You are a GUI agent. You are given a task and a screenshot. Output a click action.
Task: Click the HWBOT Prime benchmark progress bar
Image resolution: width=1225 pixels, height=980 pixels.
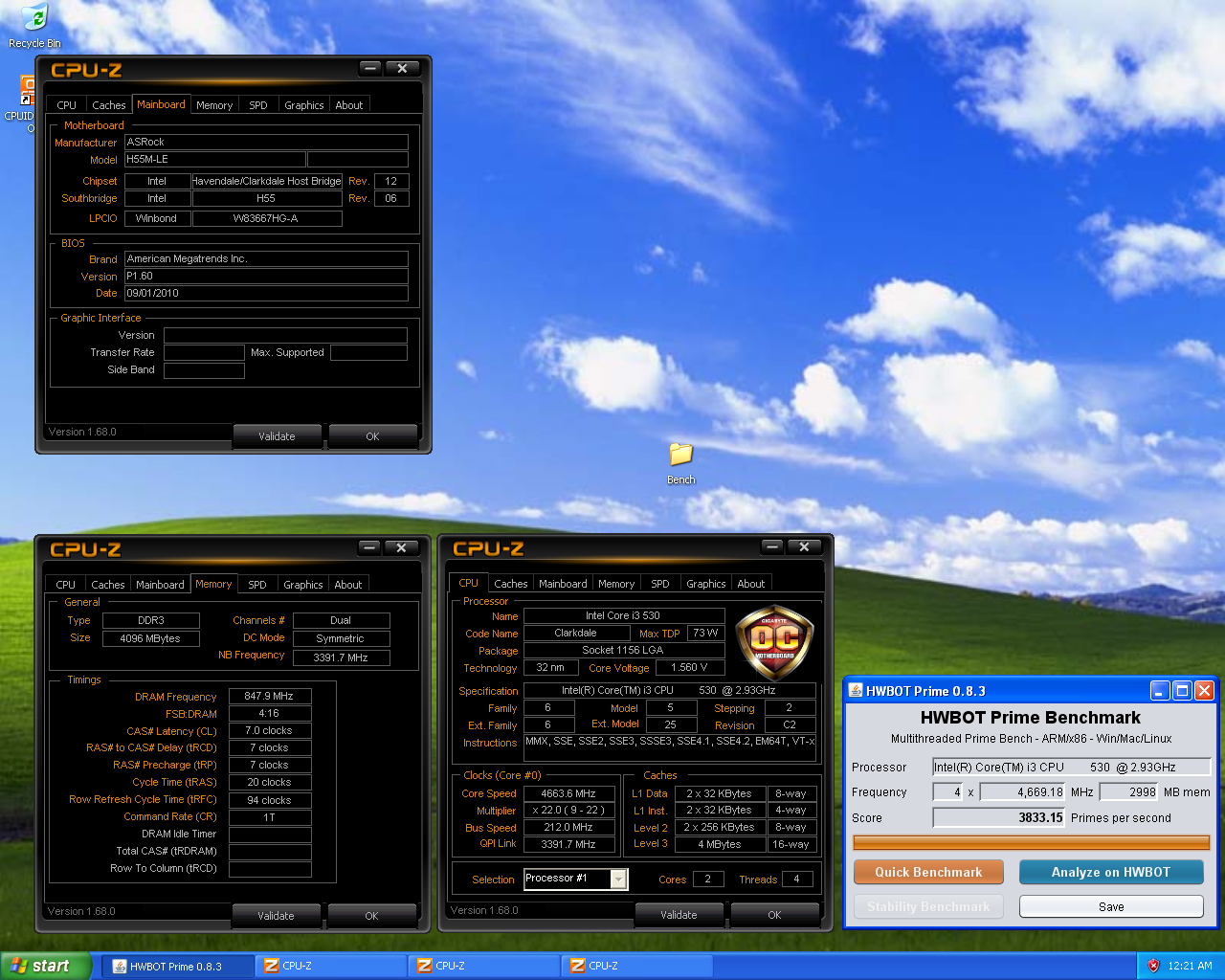point(1032,842)
